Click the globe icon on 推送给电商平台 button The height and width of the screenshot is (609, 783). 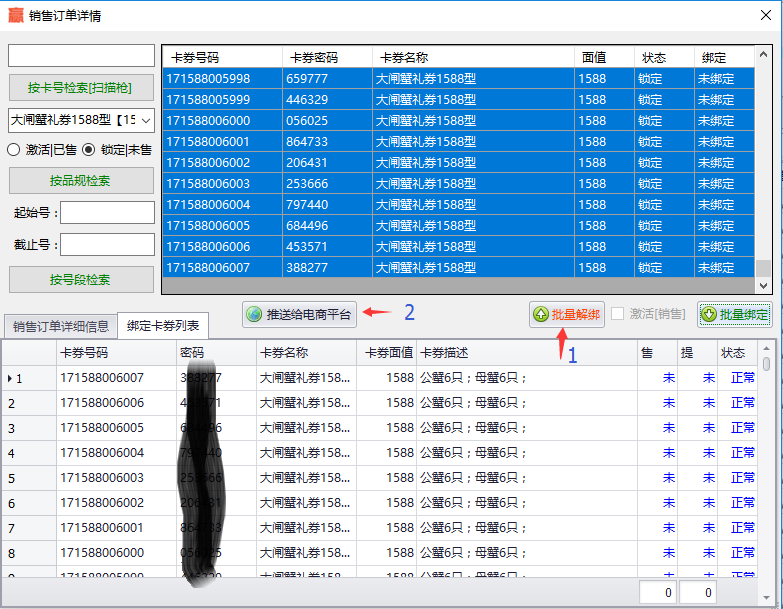254,314
